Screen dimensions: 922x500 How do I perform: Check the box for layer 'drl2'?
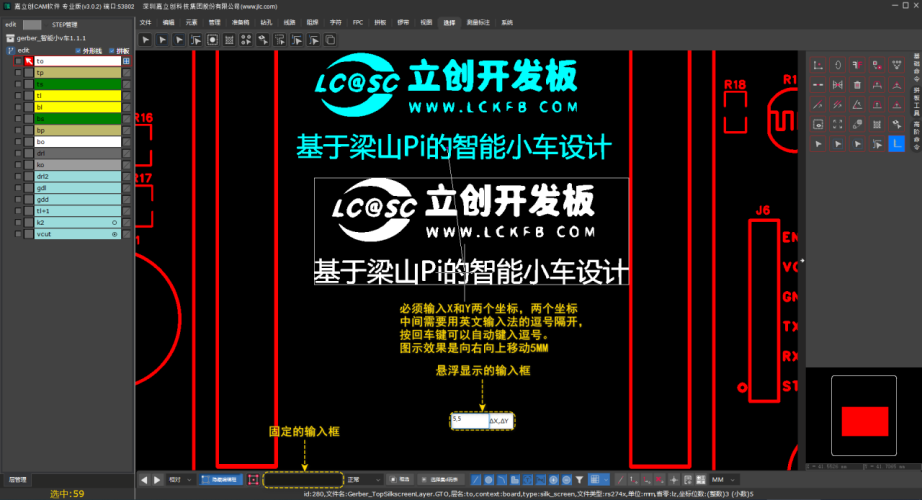(18, 176)
